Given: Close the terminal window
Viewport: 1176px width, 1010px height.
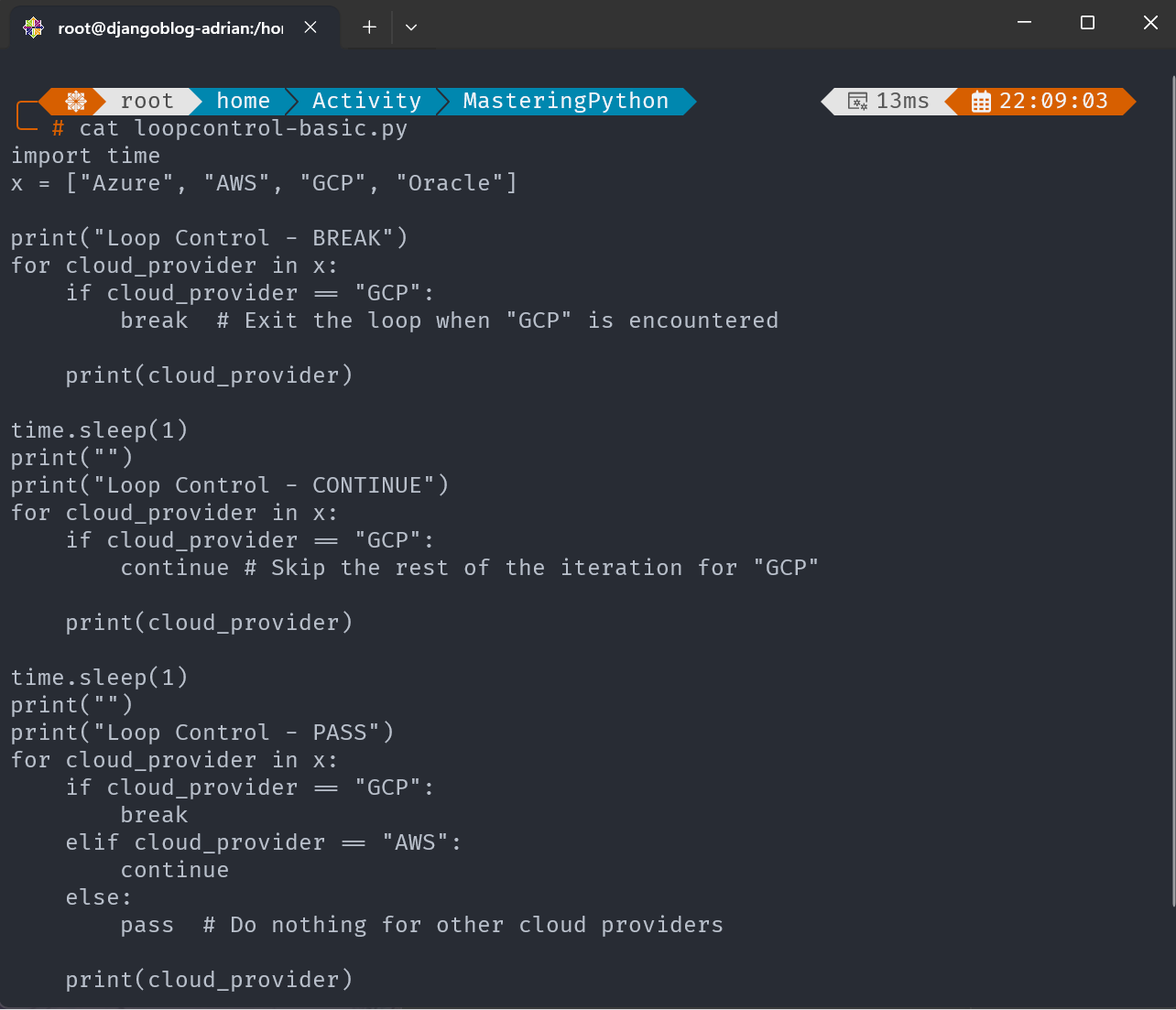Looking at the screenshot, I should (1150, 23).
